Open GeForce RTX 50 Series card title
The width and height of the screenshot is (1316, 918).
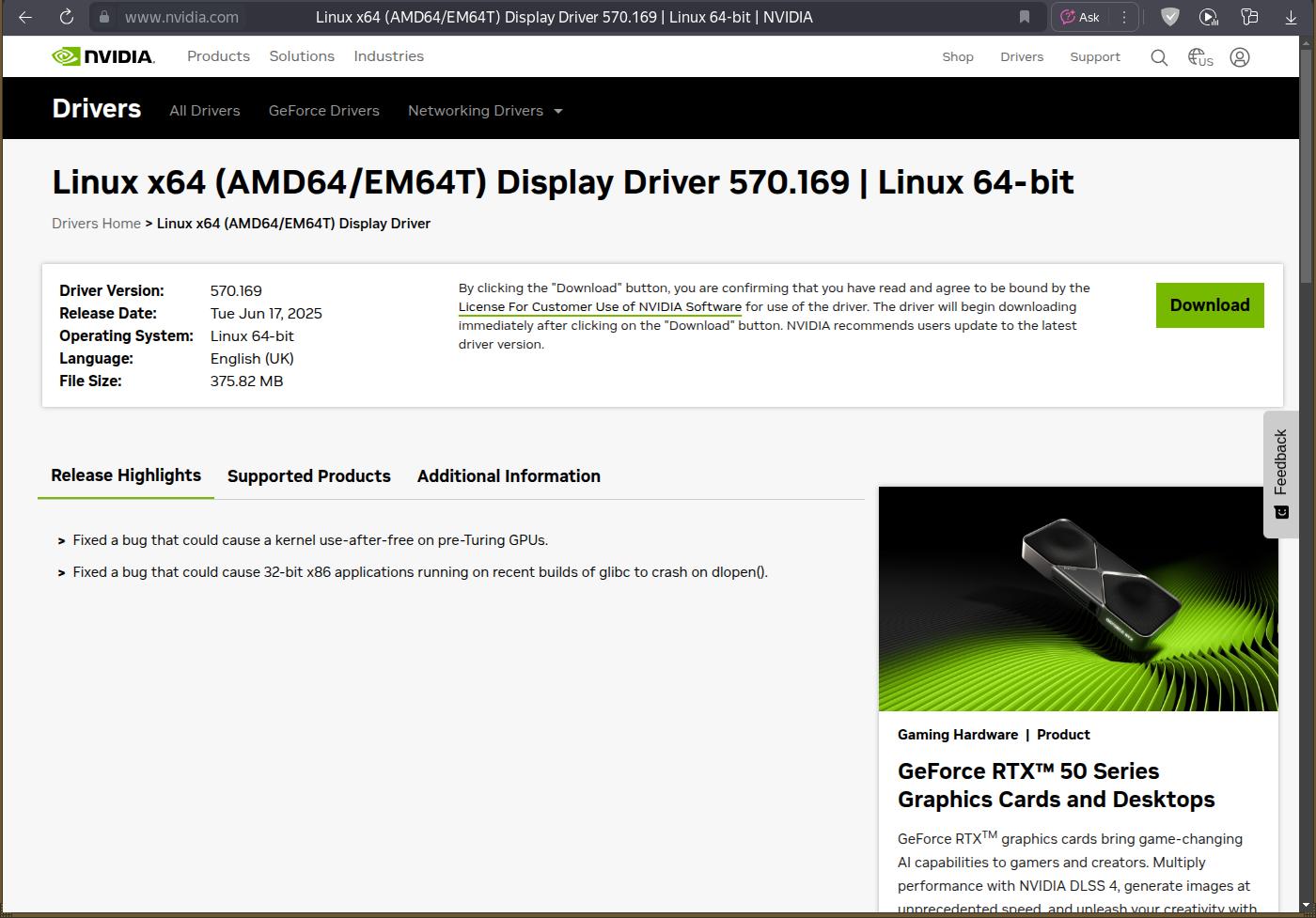click(x=1057, y=786)
